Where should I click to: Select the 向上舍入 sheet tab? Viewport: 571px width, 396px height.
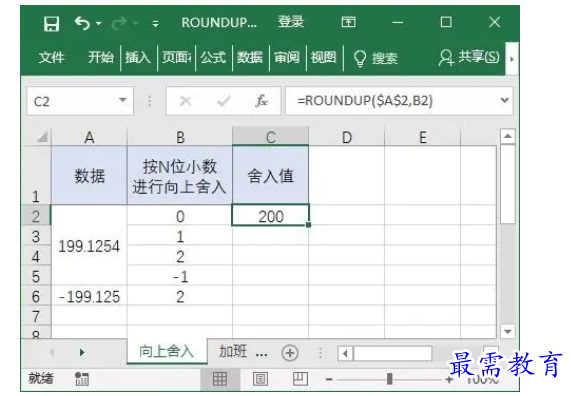166,351
